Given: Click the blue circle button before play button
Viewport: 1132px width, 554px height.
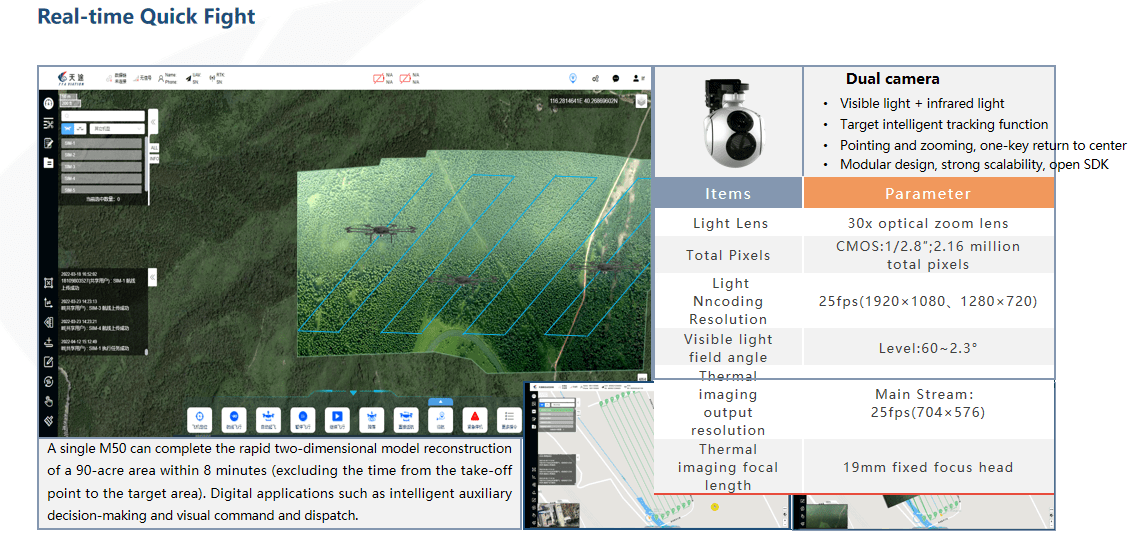Looking at the screenshot, I should coord(303,419).
